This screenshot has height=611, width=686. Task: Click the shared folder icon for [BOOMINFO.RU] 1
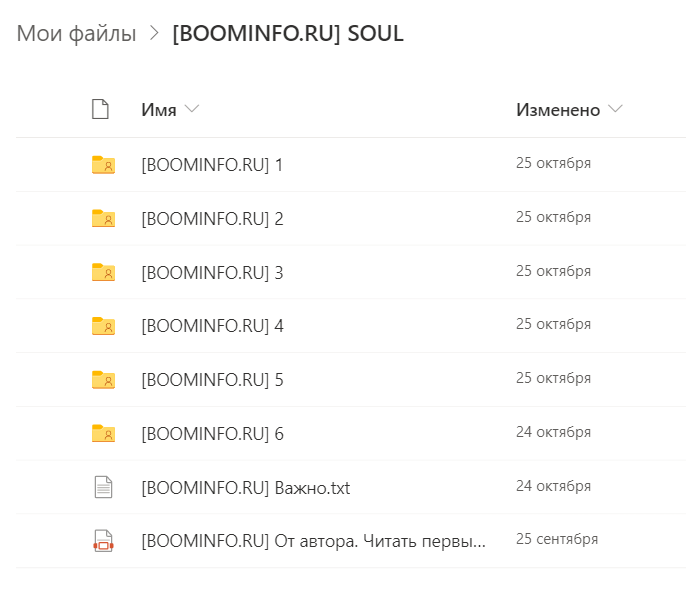coord(103,165)
